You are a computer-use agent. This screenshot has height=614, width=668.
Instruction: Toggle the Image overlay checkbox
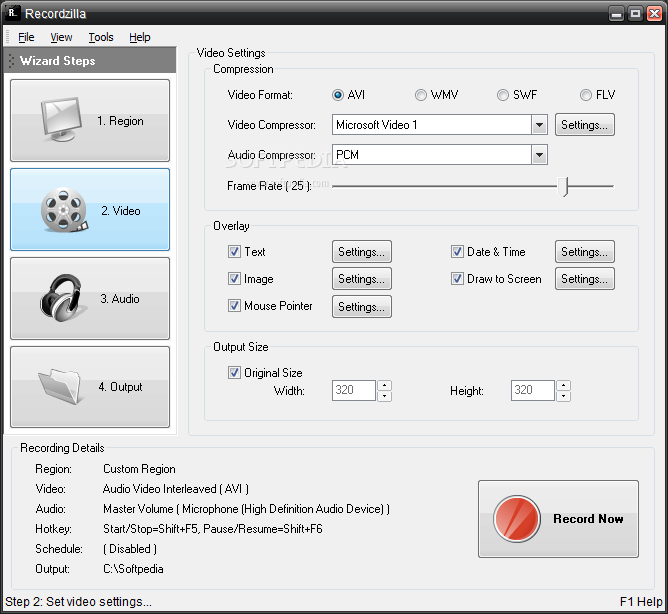(x=234, y=279)
